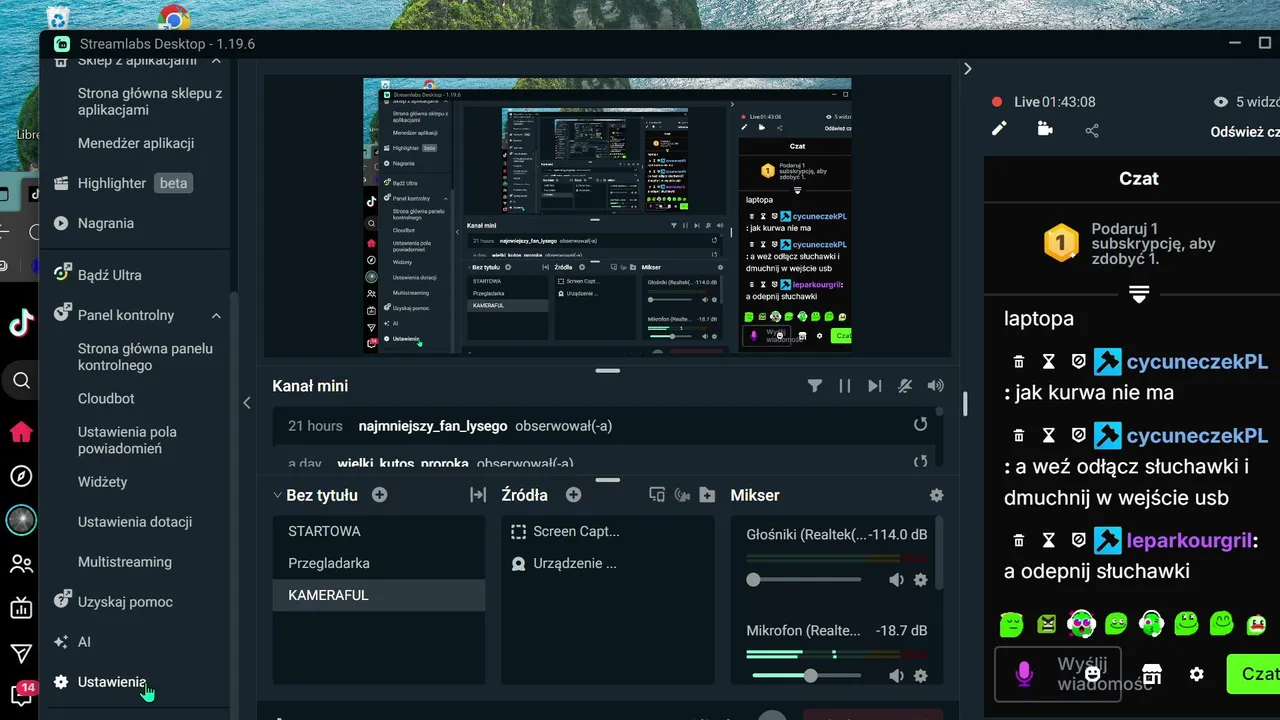Viewport: 1280px width, 720px height.
Task: Open Ustawienia settings at sidebar bottom
Action: (99, 681)
